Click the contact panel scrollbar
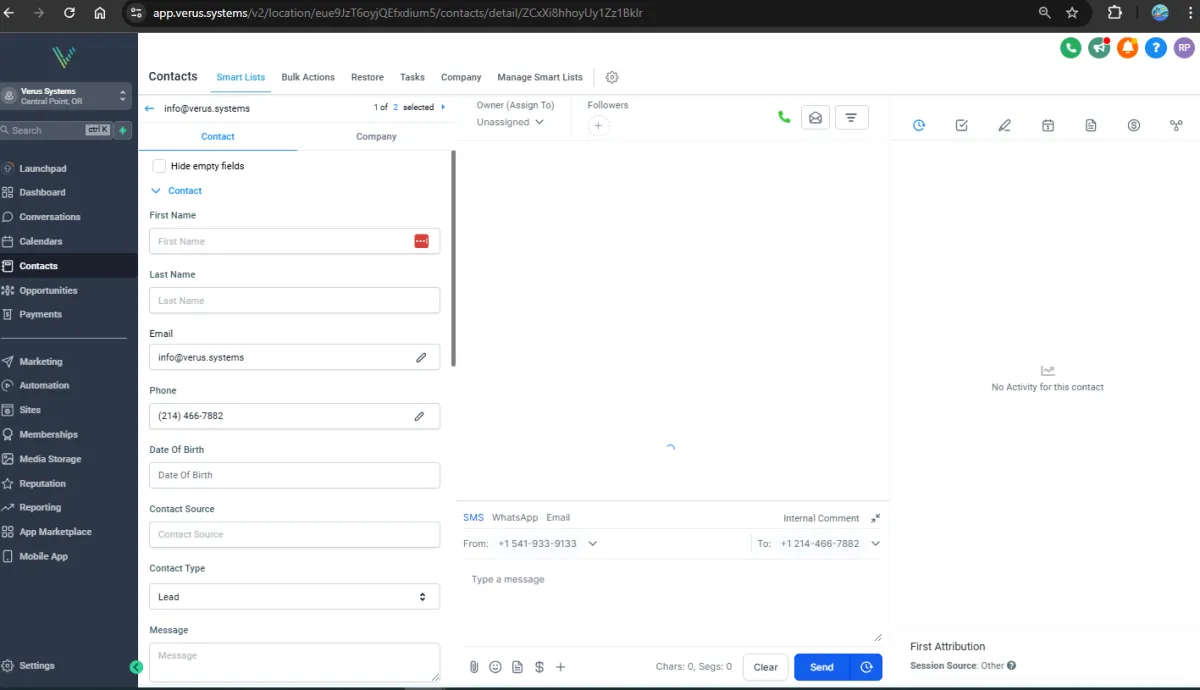Viewport: 1200px width, 690px height. tap(454, 258)
